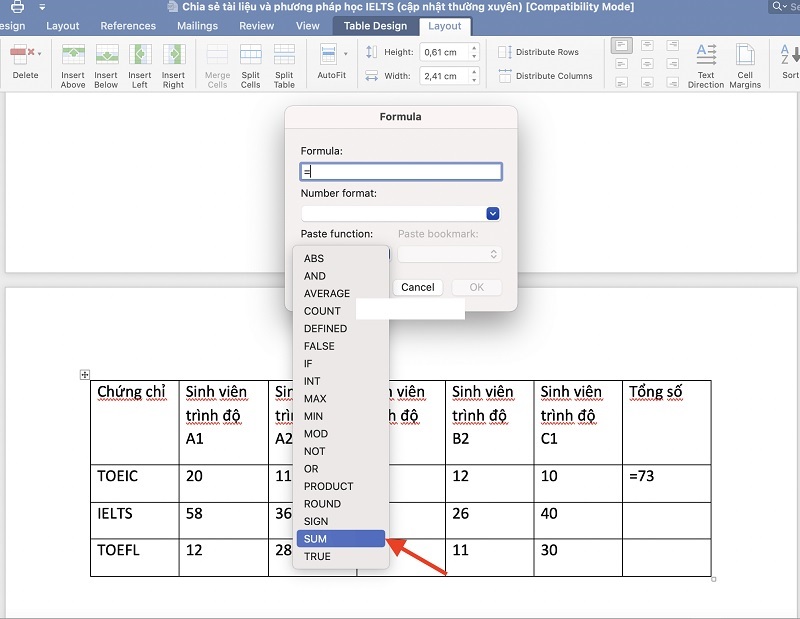The image size is (800, 619).
Task: Click the row Height stepper arrows
Action: pyautogui.click(x=474, y=52)
